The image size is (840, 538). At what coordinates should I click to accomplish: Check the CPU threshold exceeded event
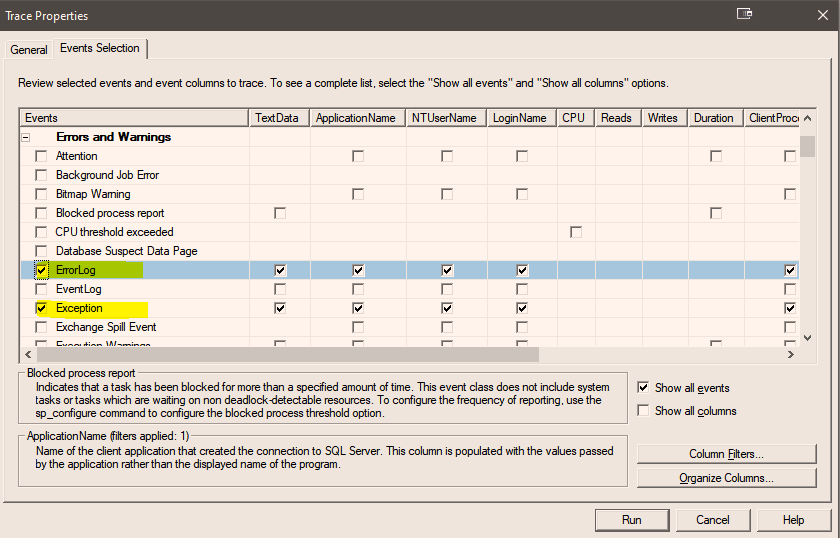[x=41, y=232]
